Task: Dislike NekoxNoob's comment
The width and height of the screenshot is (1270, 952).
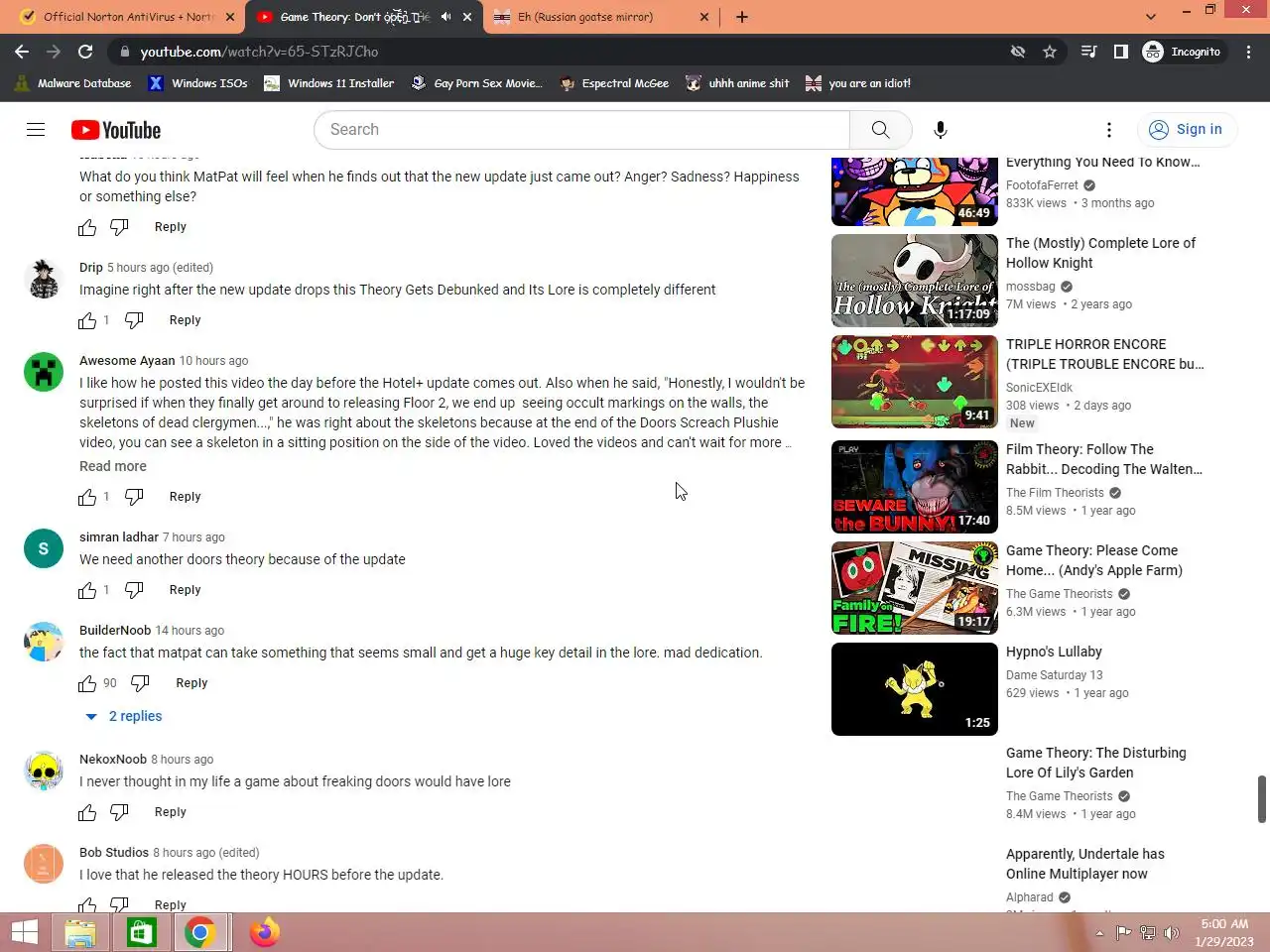Action: (x=119, y=812)
